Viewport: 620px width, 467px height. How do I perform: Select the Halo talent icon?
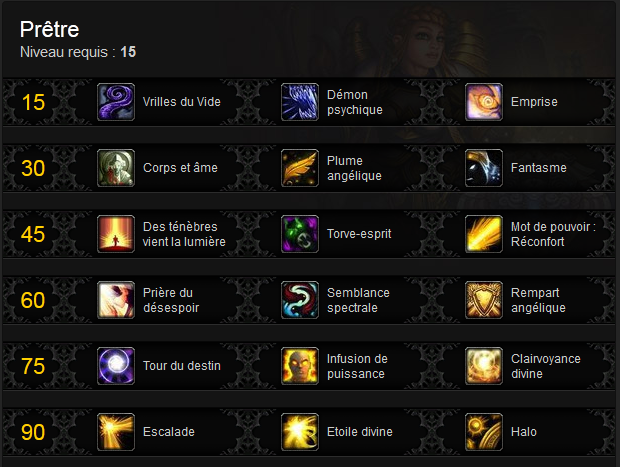click(x=484, y=432)
